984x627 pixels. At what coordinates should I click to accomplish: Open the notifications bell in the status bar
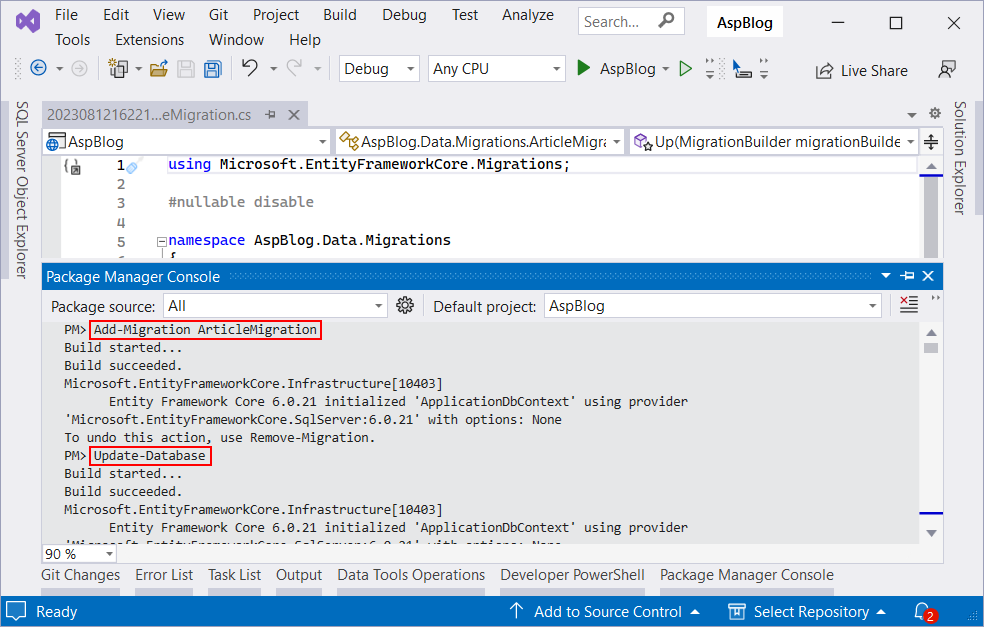921,611
